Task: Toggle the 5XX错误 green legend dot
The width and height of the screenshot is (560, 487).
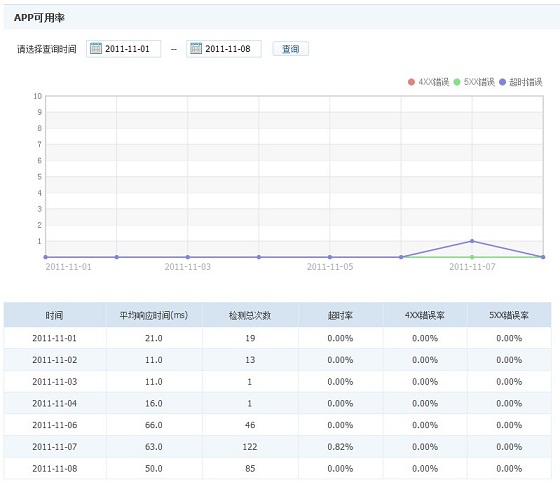Action: coord(457,82)
